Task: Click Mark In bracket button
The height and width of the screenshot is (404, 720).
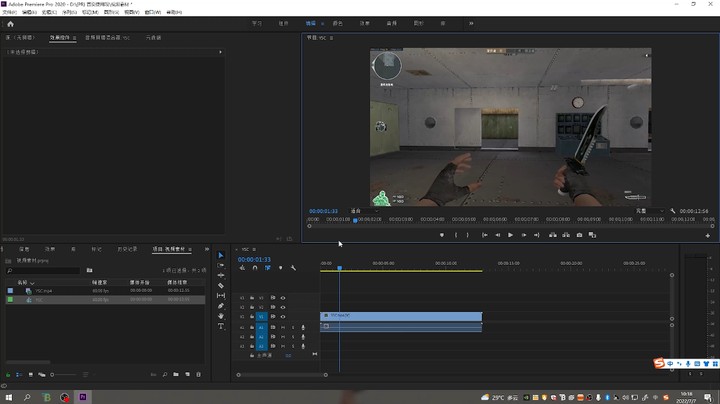Action: pyautogui.click(x=456, y=235)
